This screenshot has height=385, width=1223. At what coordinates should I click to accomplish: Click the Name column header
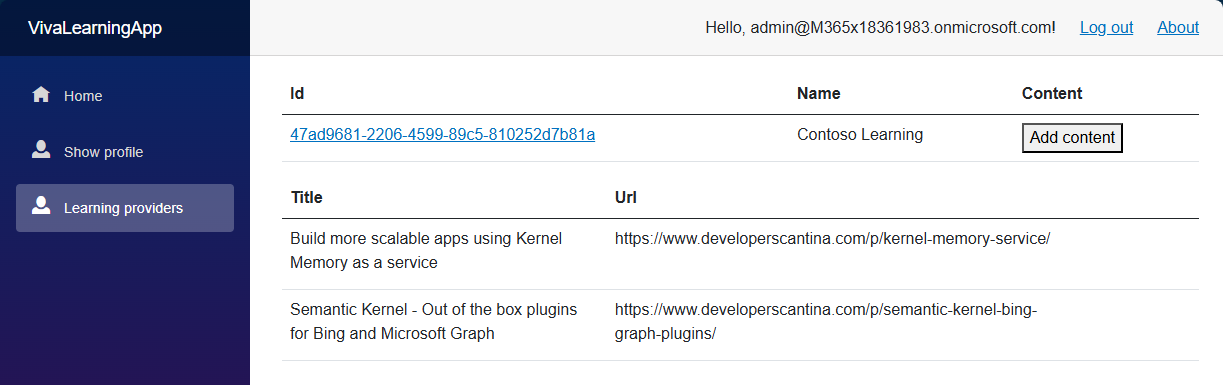tap(818, 93)
